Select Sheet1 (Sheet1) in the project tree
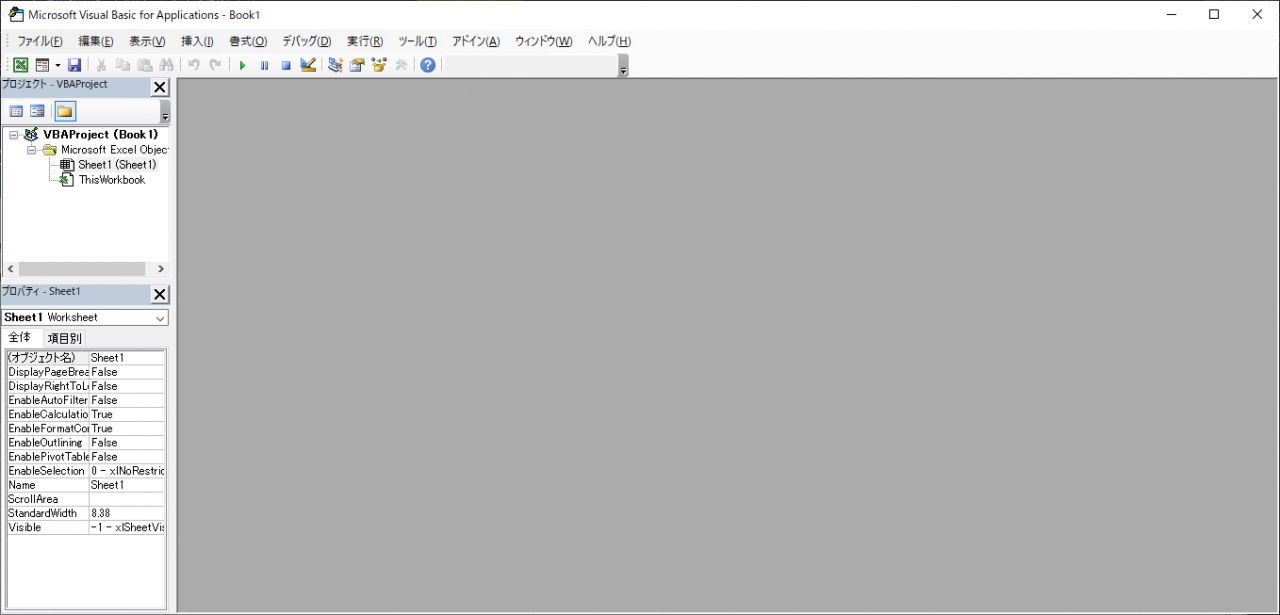The image size is (1280, 615). (117, 165)
